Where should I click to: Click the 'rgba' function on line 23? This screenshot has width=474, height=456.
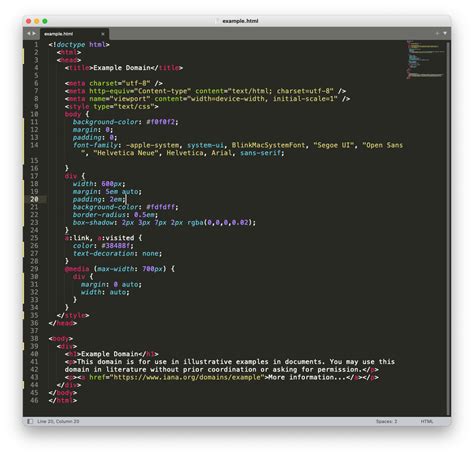pyautogui.click(x=195, y=223)
